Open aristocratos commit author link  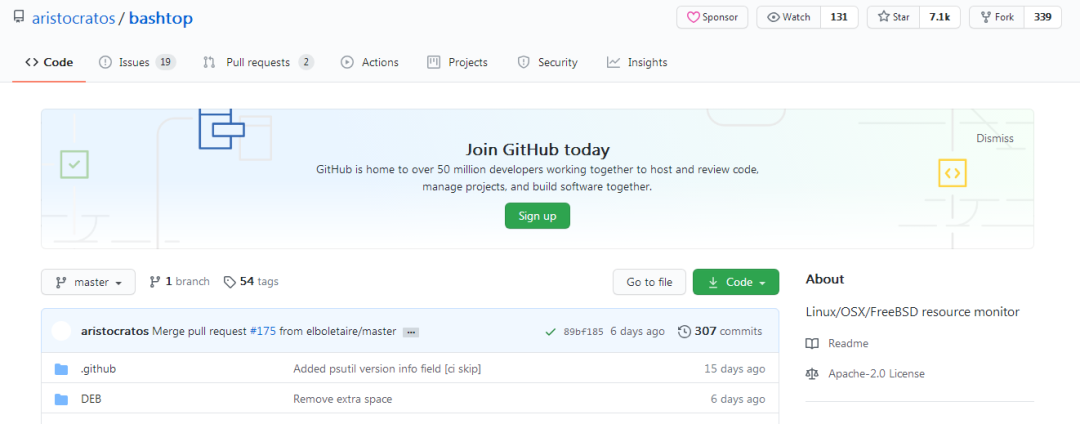(x=115, y=331)
